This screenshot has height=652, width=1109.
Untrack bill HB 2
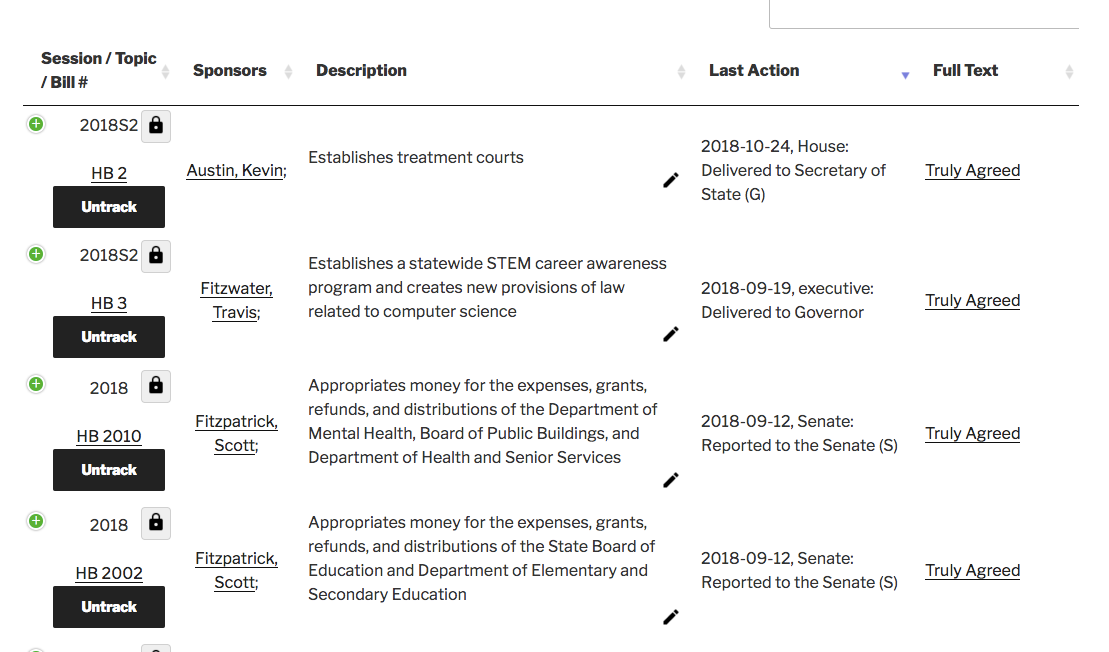pos(109,207)
